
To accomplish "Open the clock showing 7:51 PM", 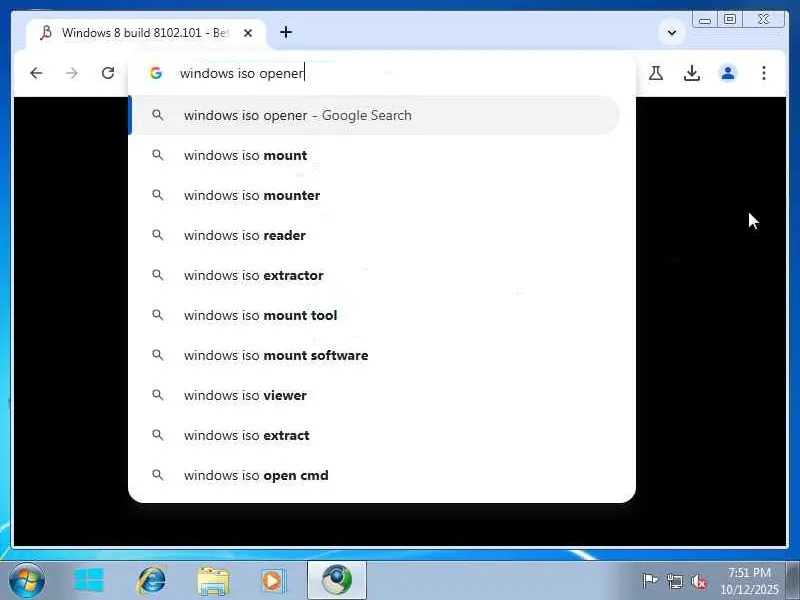I will click(x=749, y=581).
